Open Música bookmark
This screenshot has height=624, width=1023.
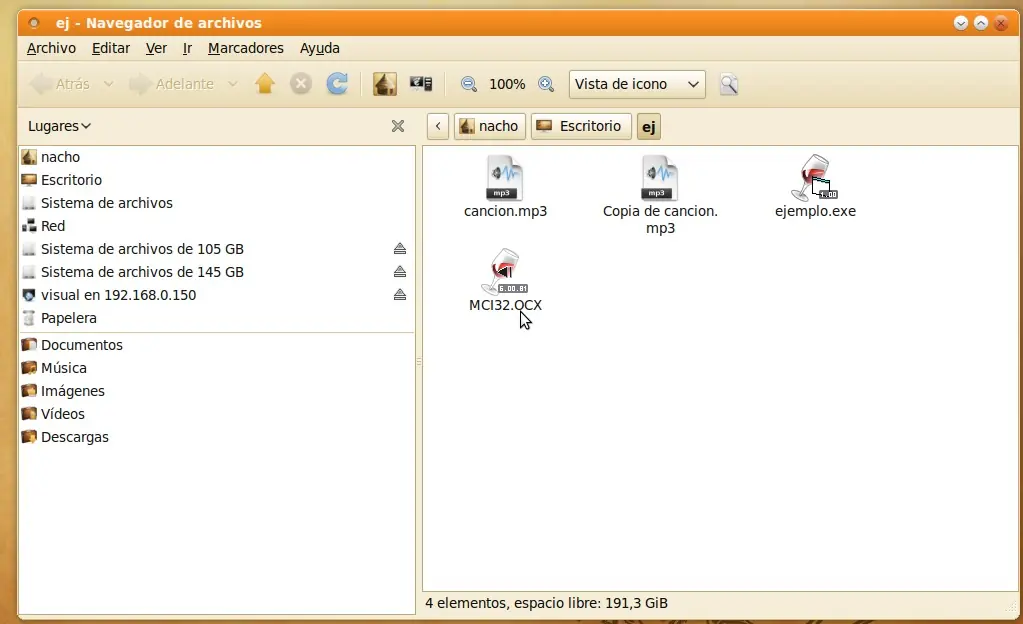point(217,367)
